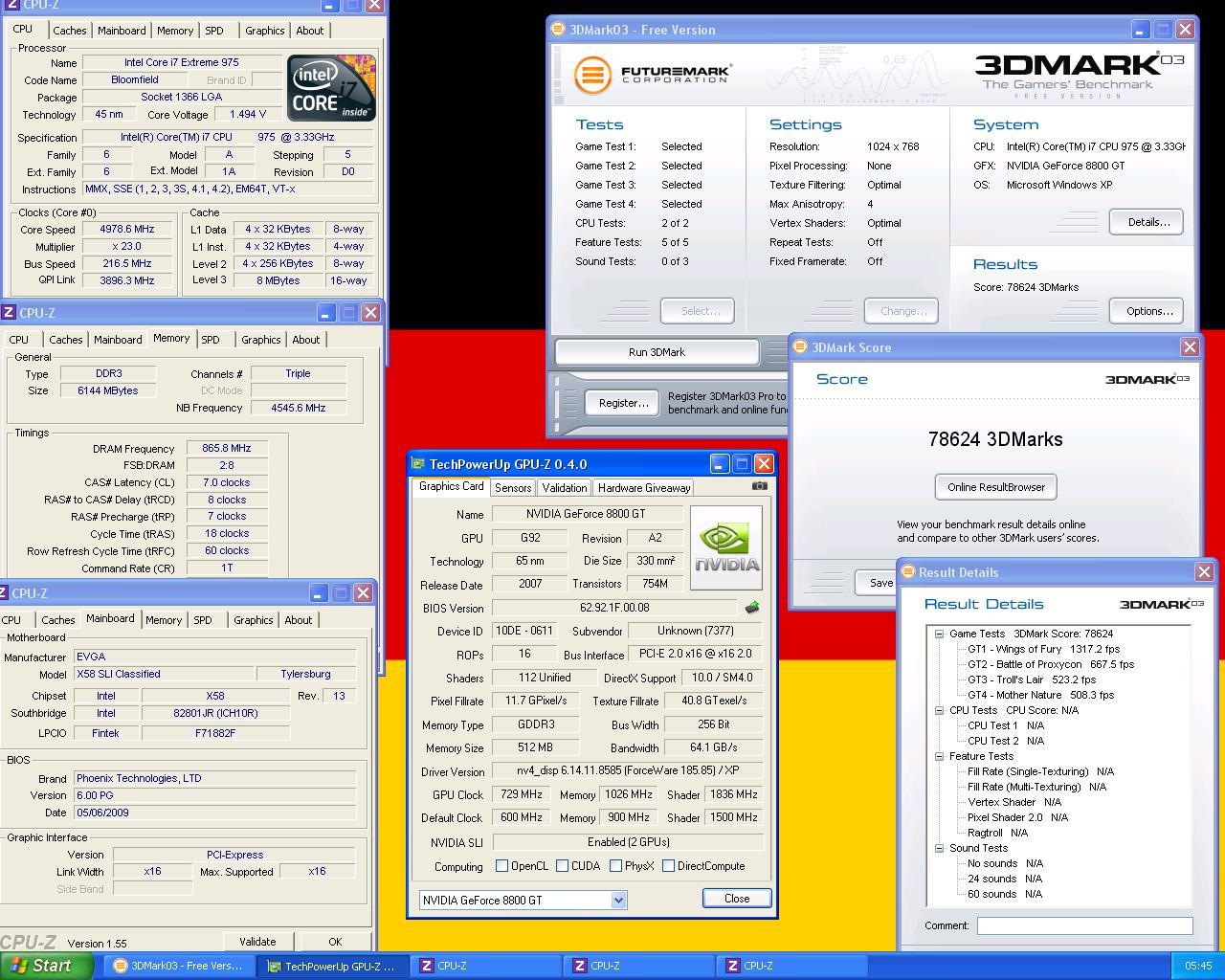1225x980 pixels.
Task: Click the BIOS Version value 62.92.1F.00.08
Action: [x=614, y=608]
